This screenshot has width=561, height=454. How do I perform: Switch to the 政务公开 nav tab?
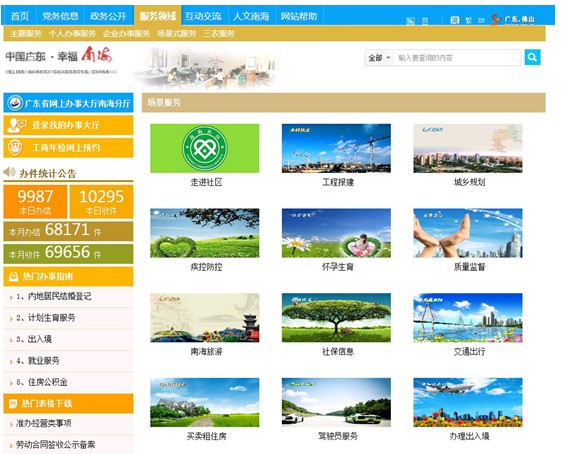point(108,16)
